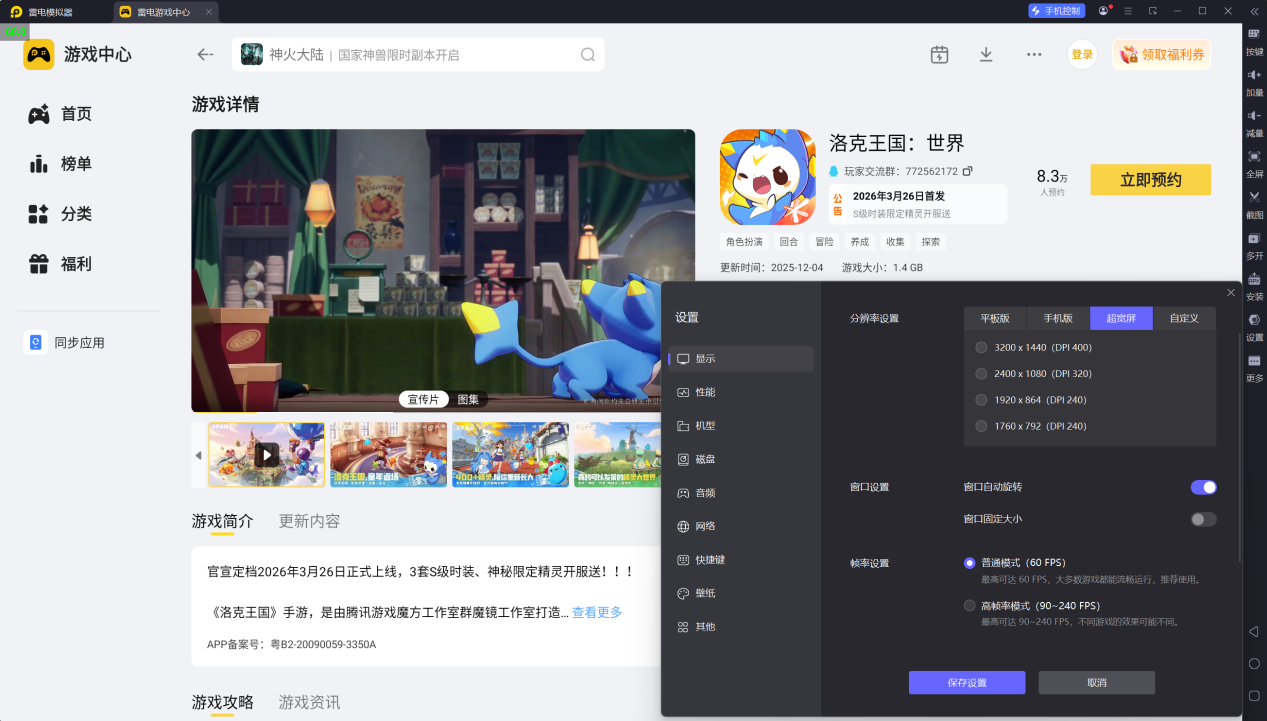The height and width of the screenshot is (721, 1267).
Task: Click Android home circle button
Action: tap(1254, 664)
